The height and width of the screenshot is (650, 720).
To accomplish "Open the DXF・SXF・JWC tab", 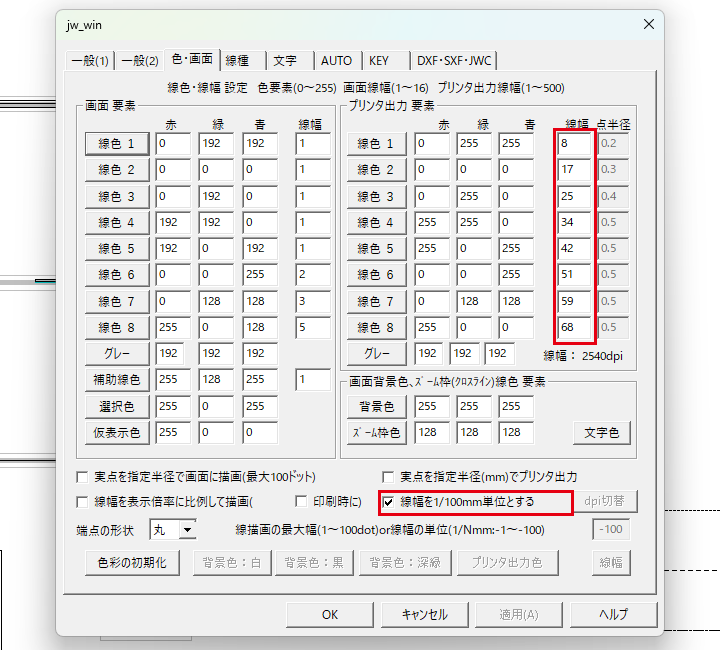I will [x=454, y=61].
